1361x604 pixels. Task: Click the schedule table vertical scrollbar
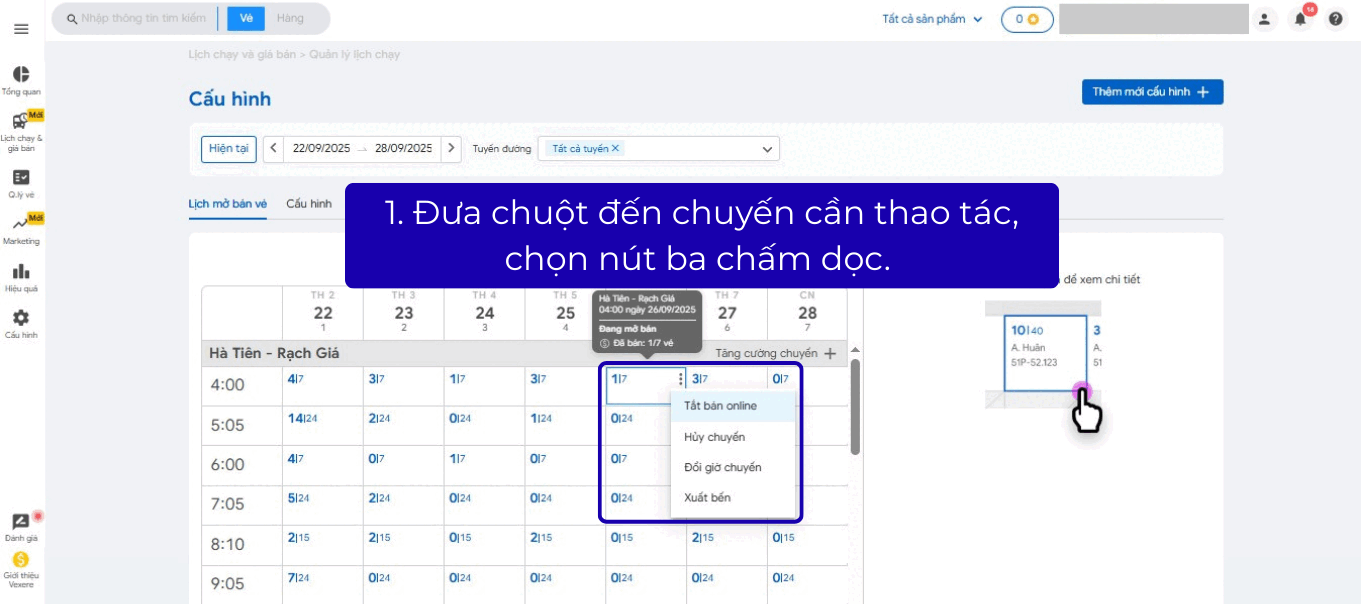tap(855, 405)
